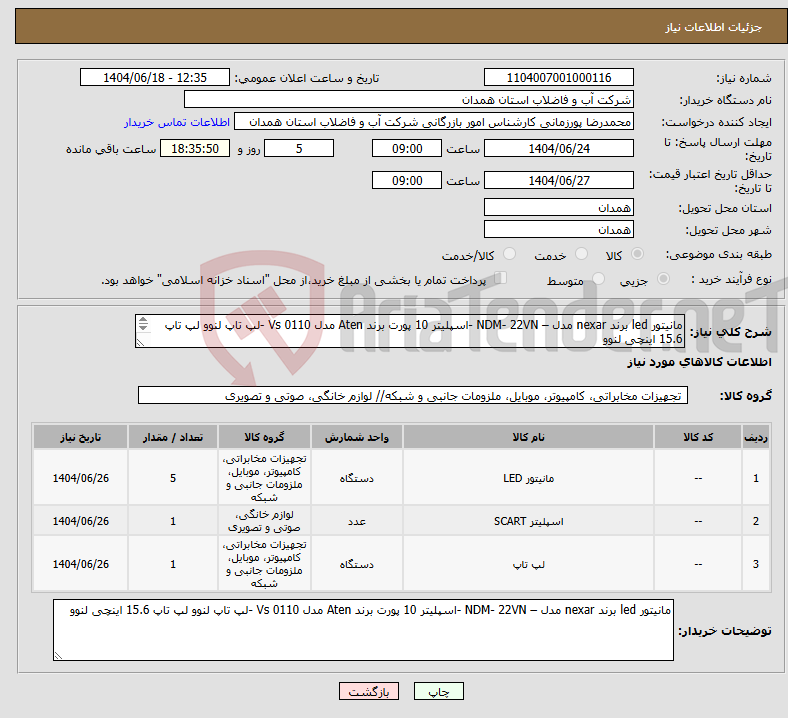Click the لپ تاپ item name cell
The width and height of the screenshot is (788, 718).
[528, 564]
